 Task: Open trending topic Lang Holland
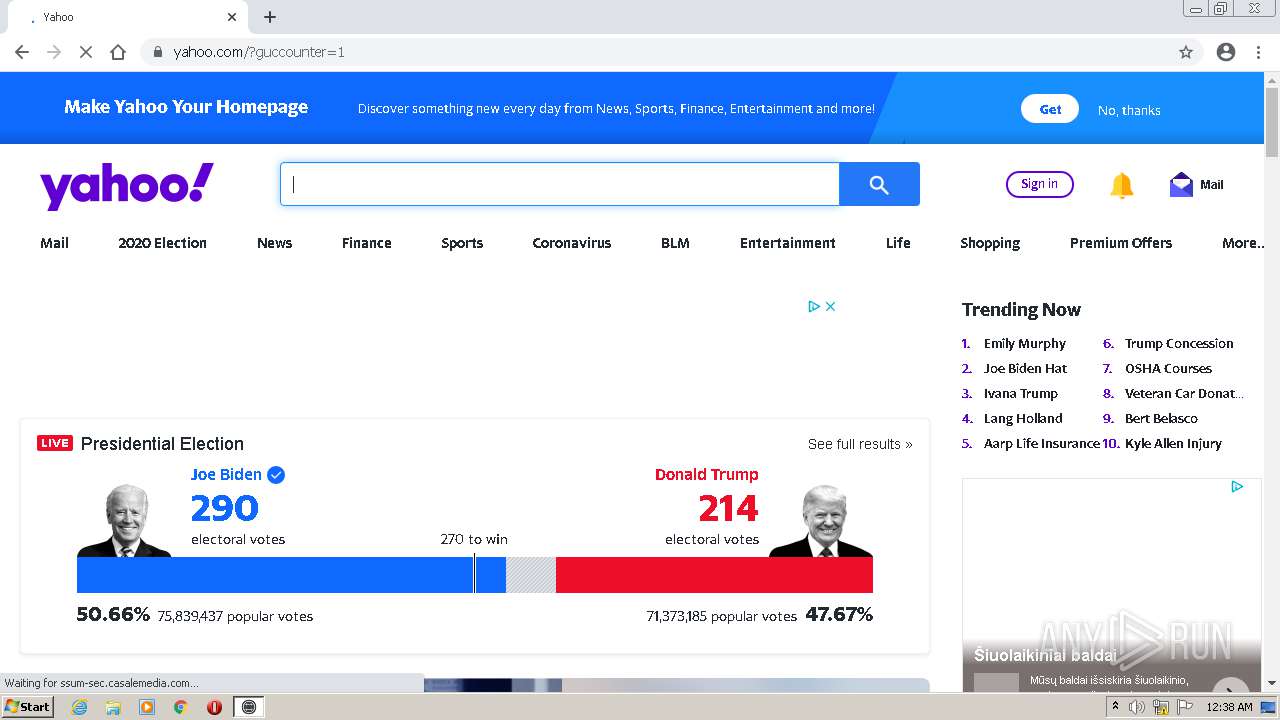(x=1023, y=418)
